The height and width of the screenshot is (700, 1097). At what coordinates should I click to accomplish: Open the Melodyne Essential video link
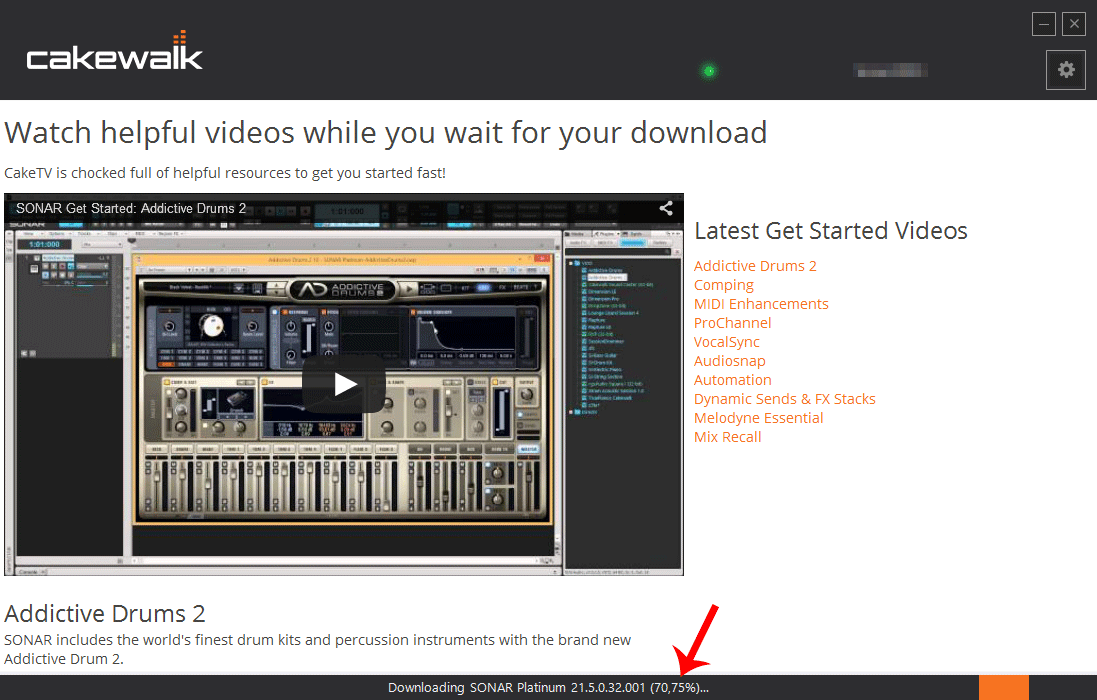(759, 418)
